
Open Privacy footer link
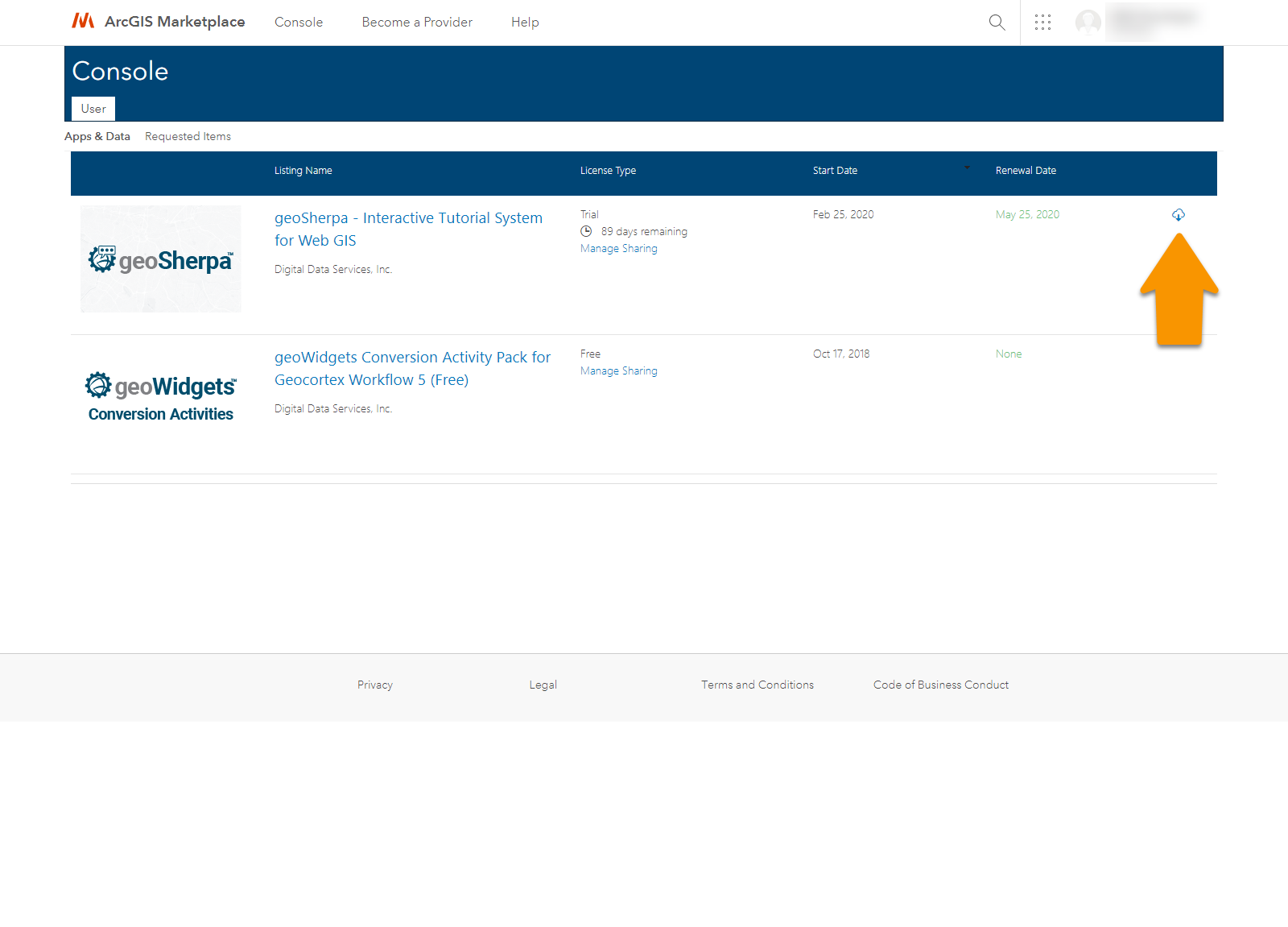click(x=375, y=685)
